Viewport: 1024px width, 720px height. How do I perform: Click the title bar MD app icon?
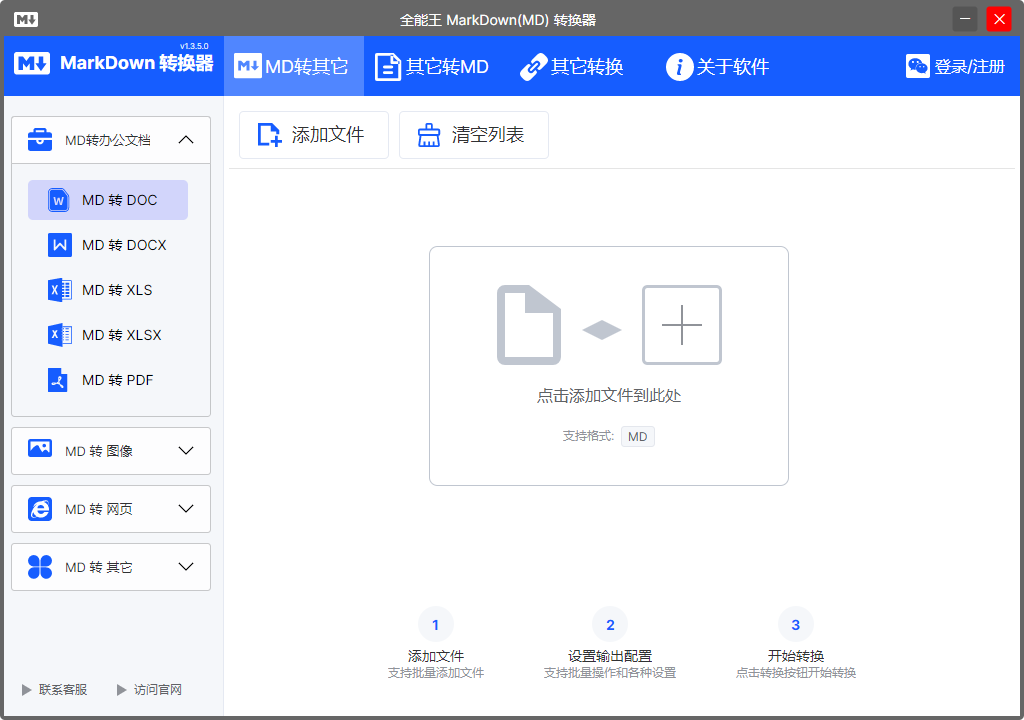pyautogui.click(x=25, y=19)
